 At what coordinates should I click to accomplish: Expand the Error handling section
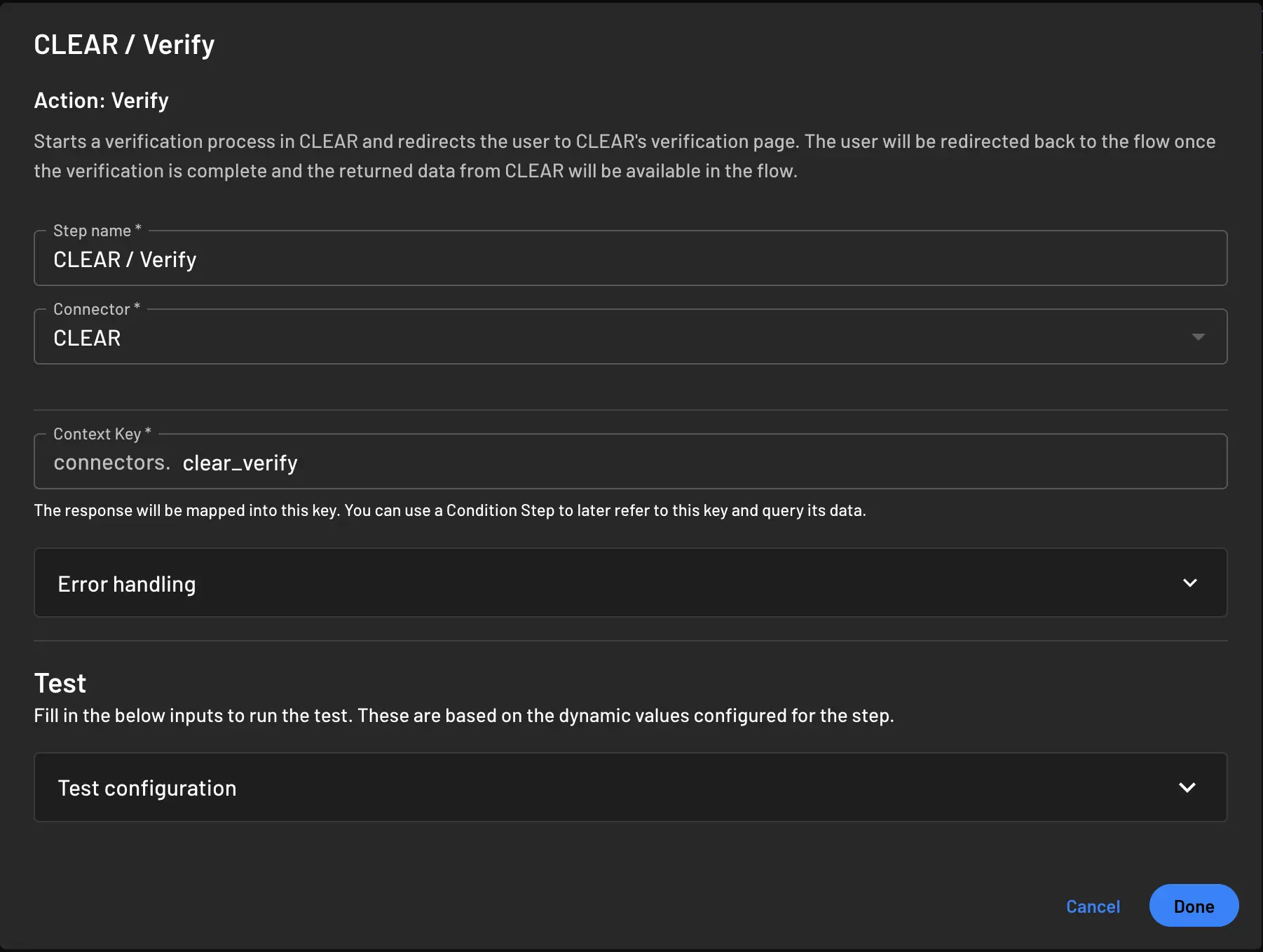click(x=630, y=583)
